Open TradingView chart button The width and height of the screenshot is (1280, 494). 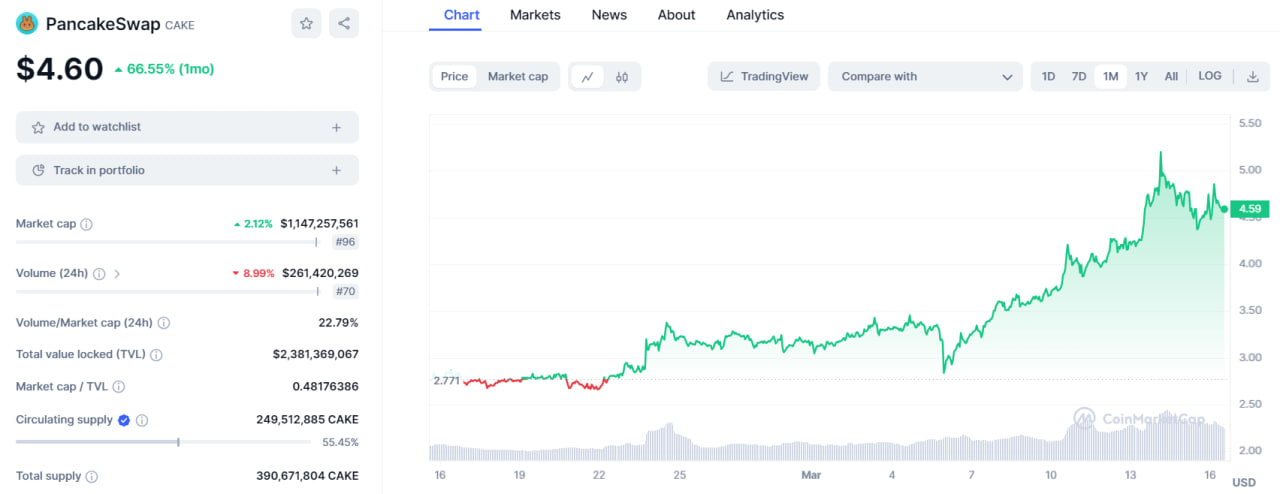764,76
